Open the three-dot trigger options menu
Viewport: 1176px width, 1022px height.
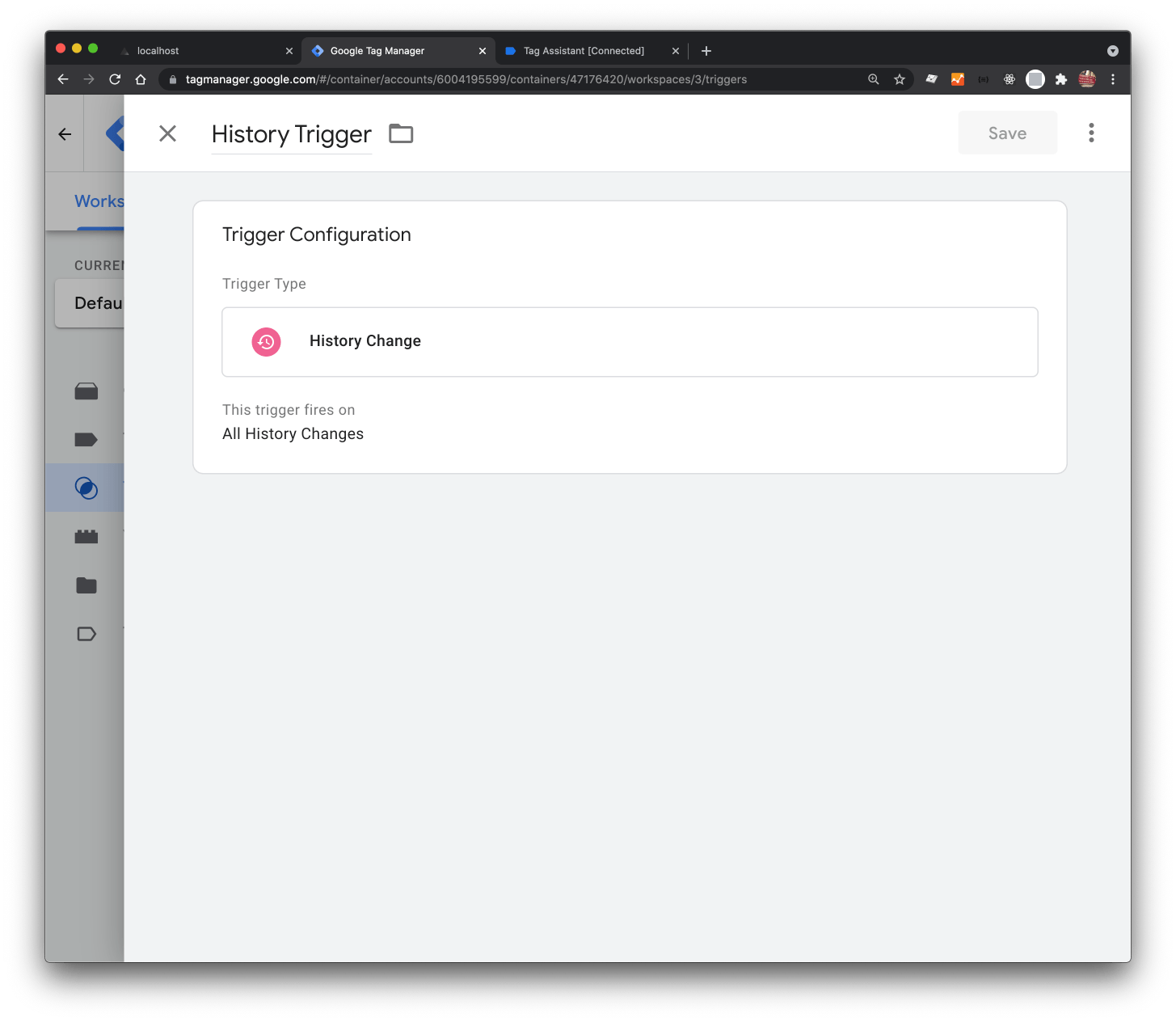pyautogui.click(x=1091, y=132)
